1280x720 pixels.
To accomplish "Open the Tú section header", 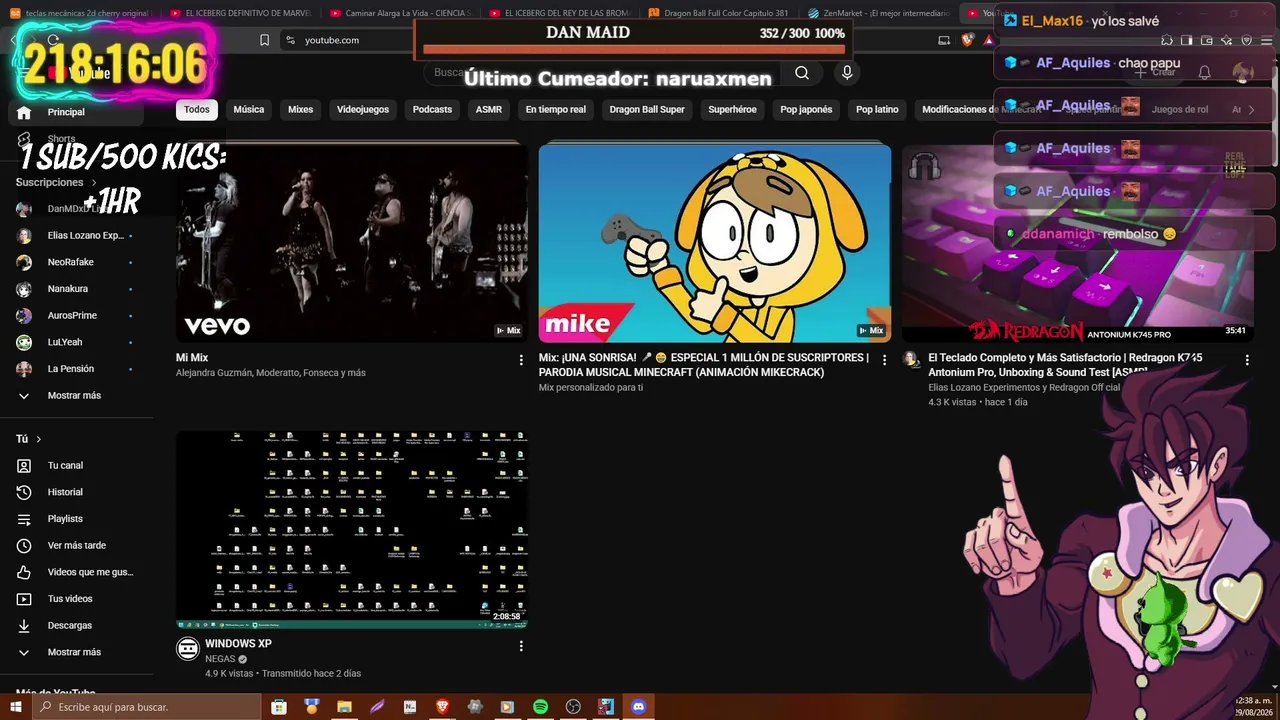I will pos(28,439).
